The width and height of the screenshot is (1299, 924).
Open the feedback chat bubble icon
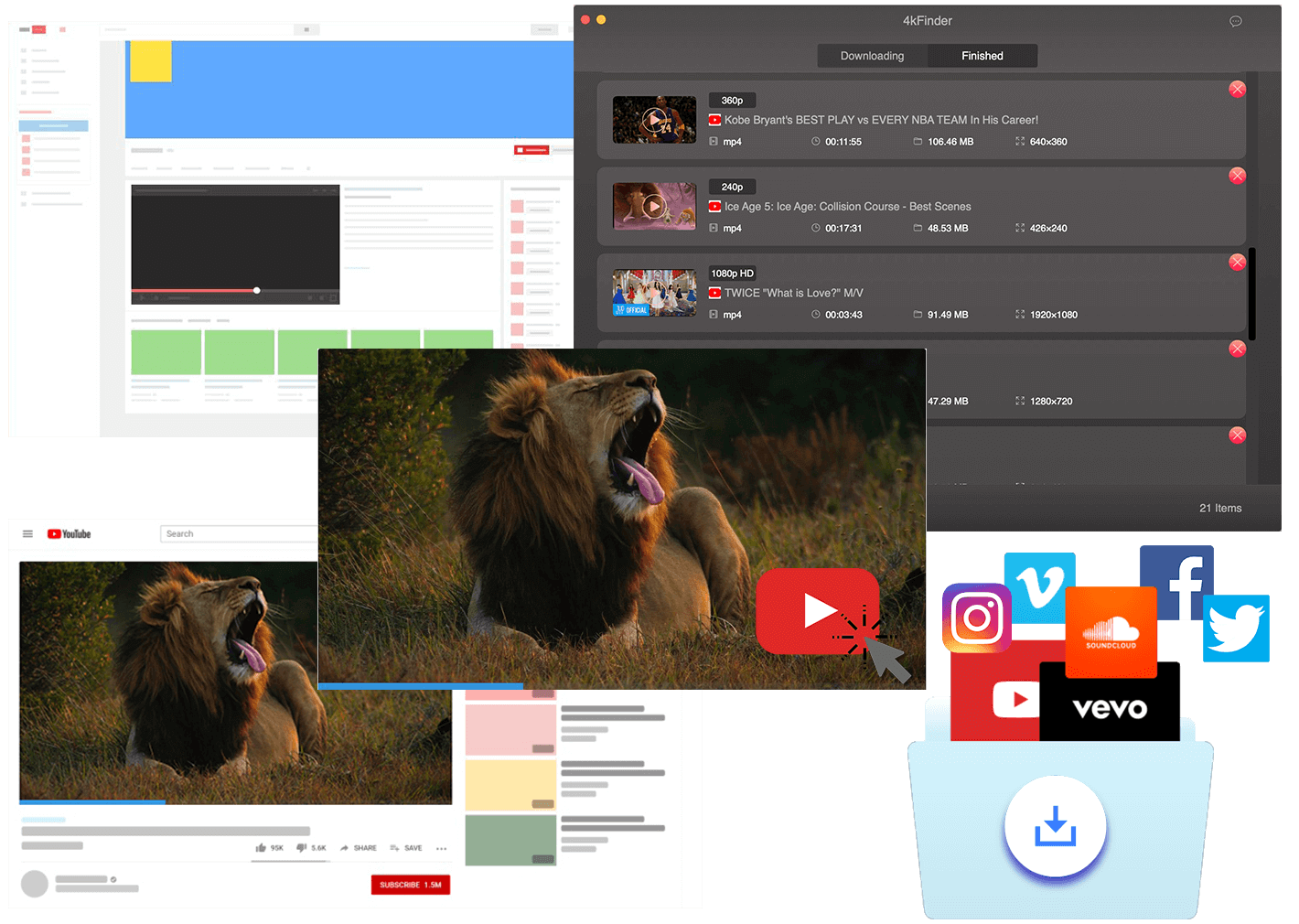pos(1236,21)
